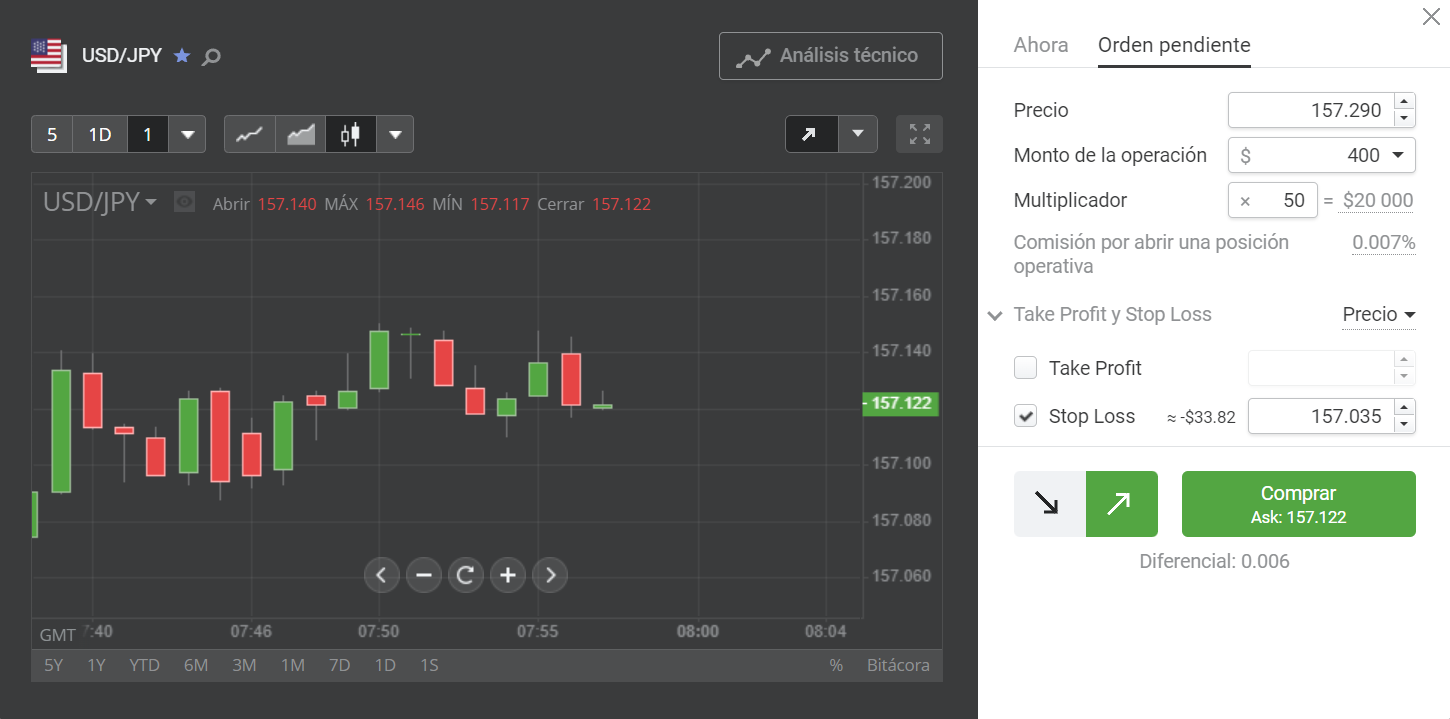This screenshot has width=1450, height=719.
Task: Click the Comprar button
Action: pos(1298,504)
